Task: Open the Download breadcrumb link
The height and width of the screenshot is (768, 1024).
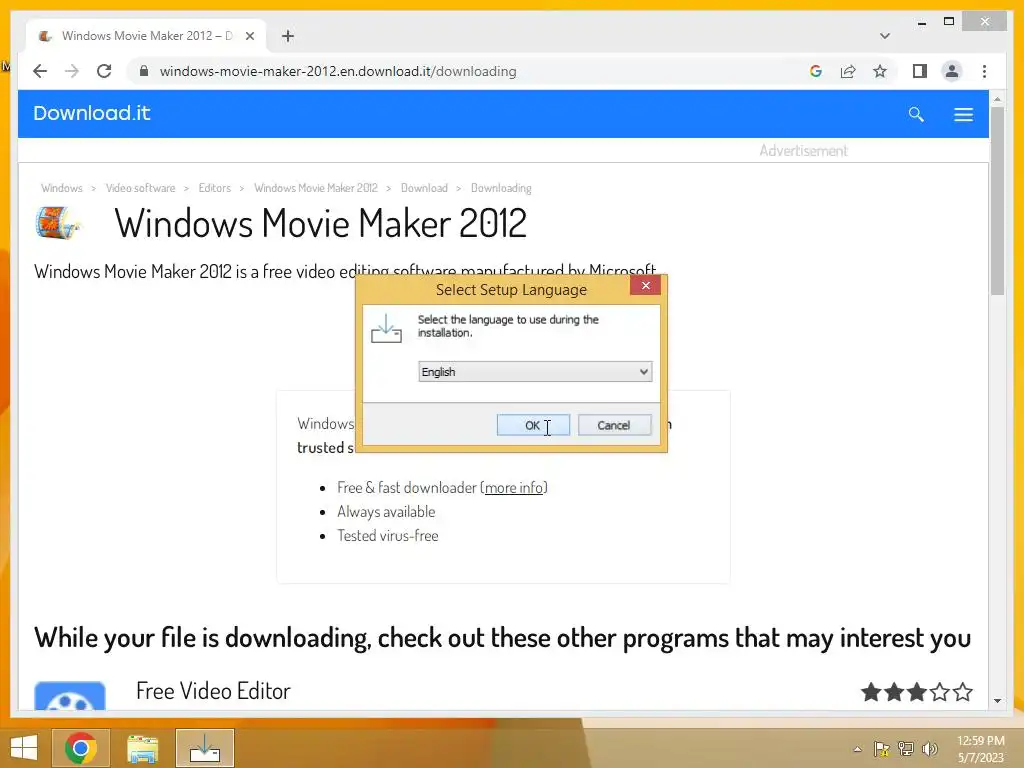Action: click(x=424, y=188)
